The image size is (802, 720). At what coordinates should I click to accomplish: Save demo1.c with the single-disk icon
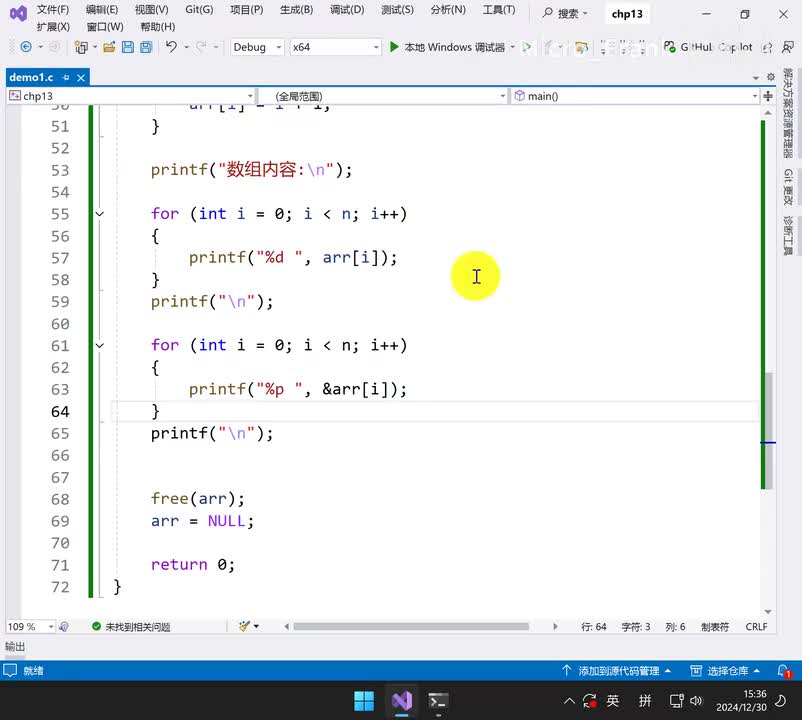tap(128, 47)
